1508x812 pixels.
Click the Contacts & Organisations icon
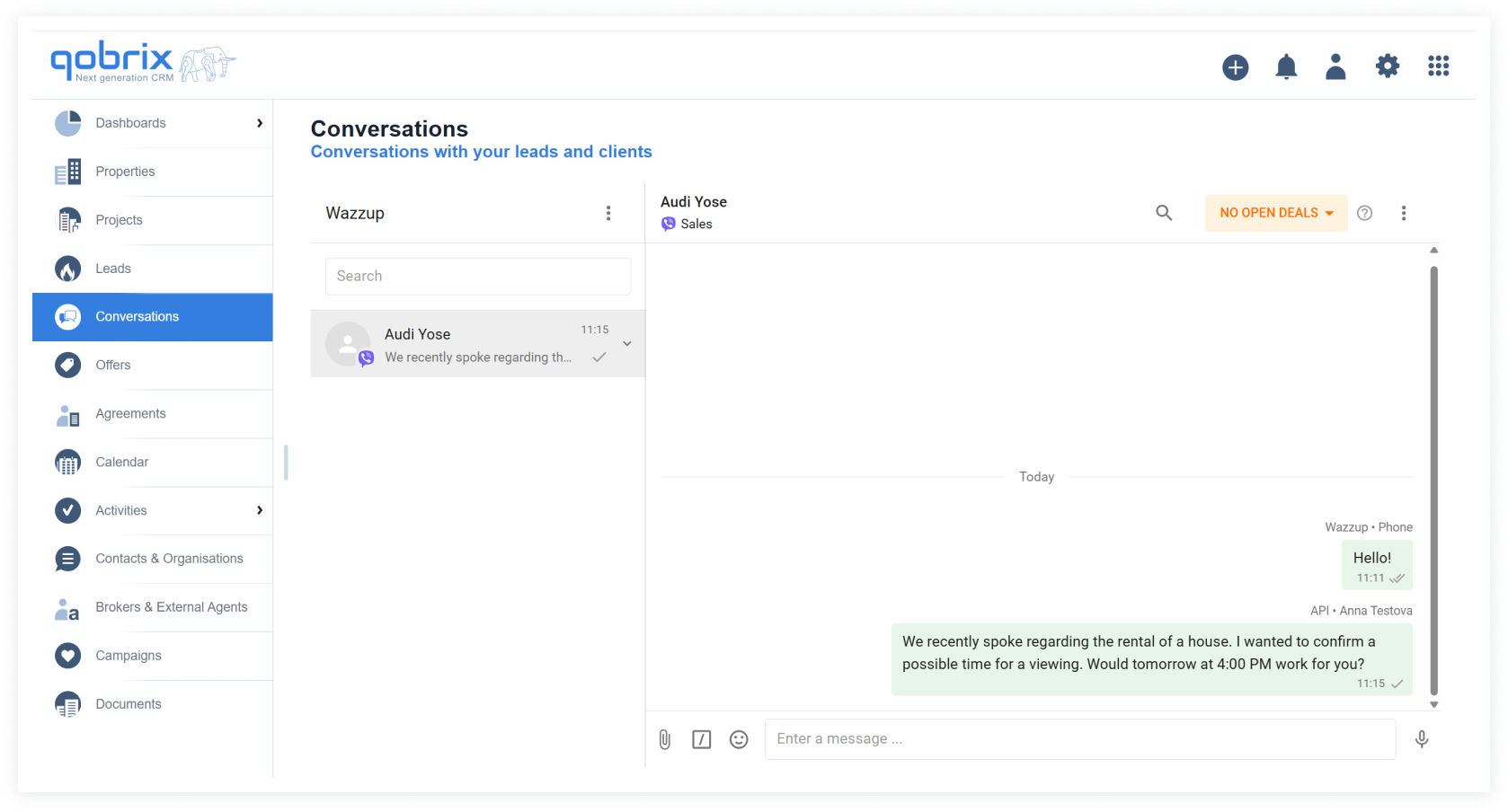point(67,559)
